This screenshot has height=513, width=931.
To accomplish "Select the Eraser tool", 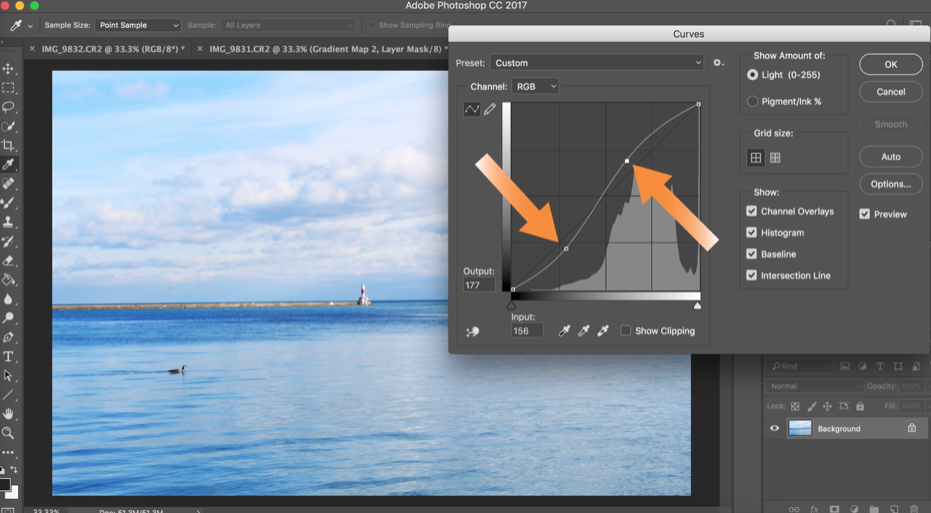I will click(x=8, y=260).
